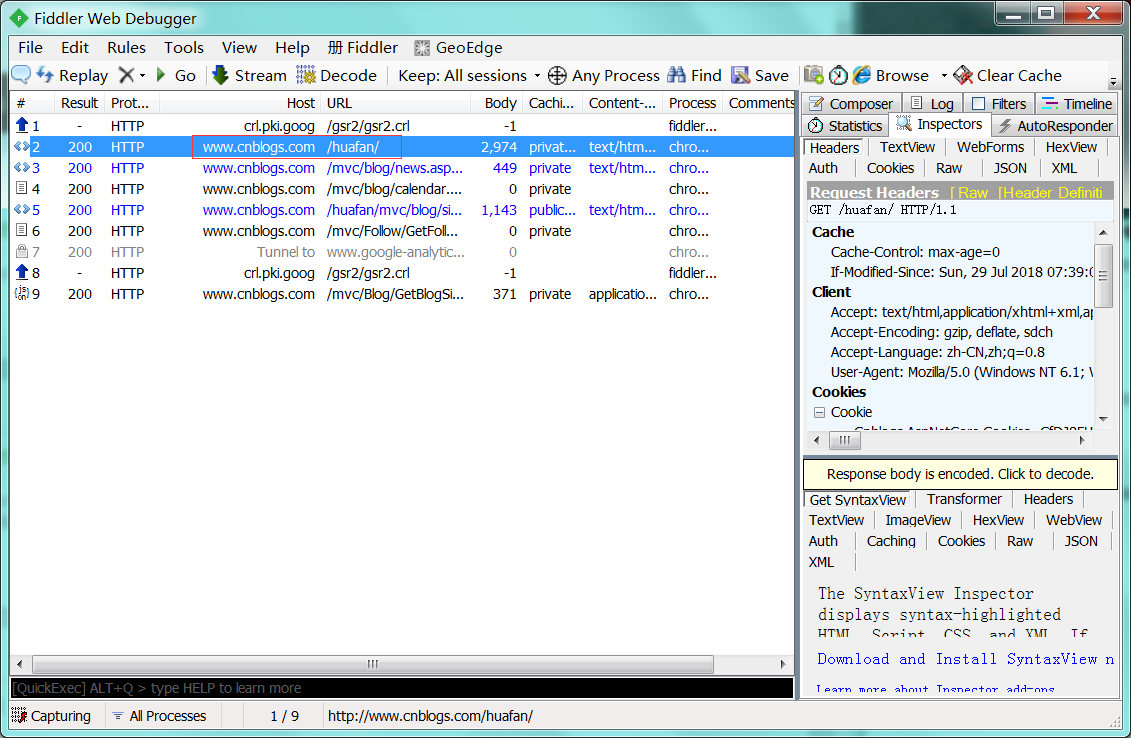Click the Save toolbar button

click(x=760, y=75)
